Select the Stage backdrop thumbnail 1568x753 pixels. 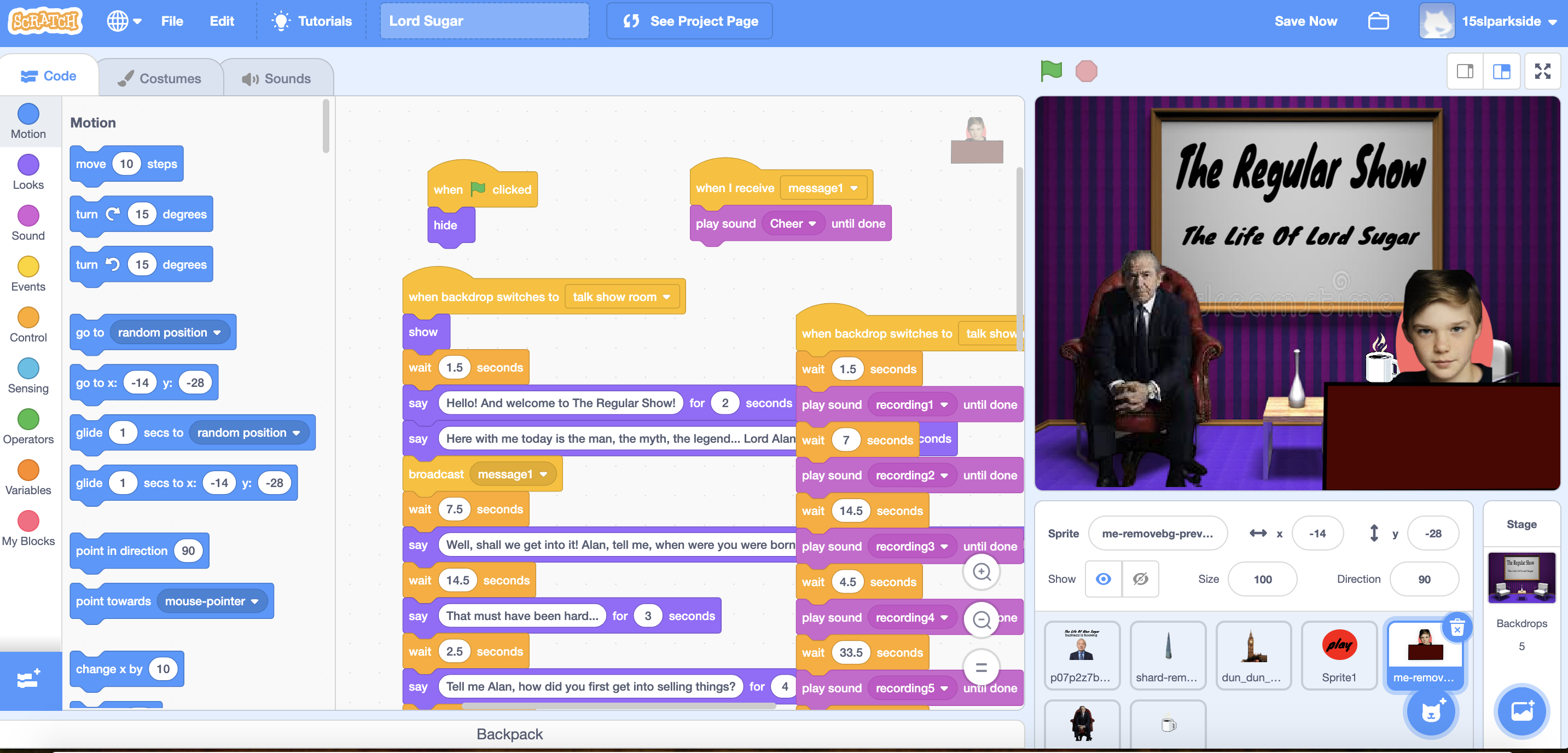click(x=1521, y=577)
